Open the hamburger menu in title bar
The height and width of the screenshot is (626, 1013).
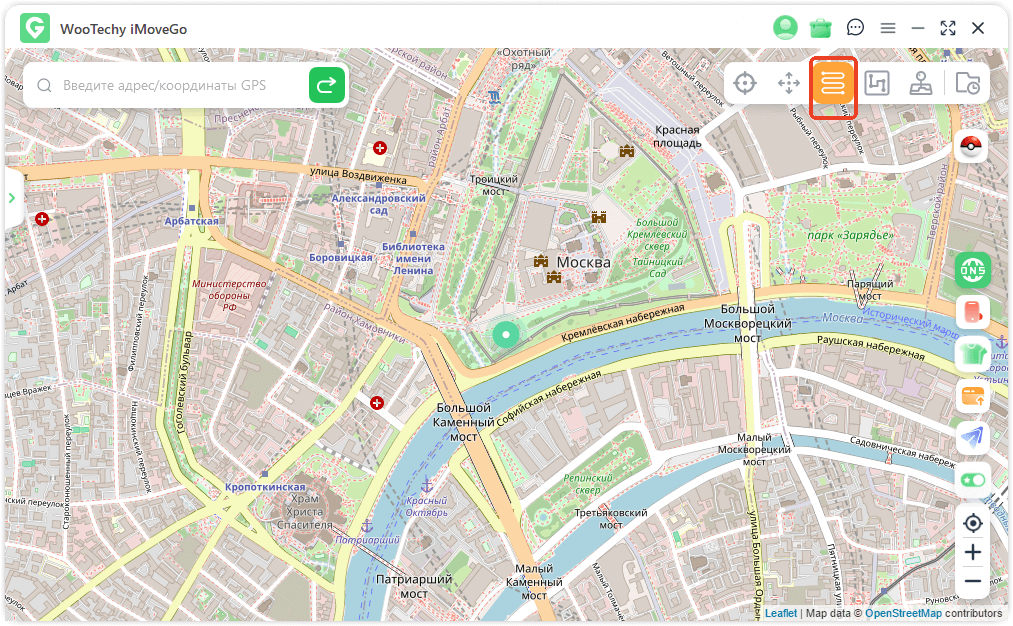pyautogui.click(x=887, y=28)
